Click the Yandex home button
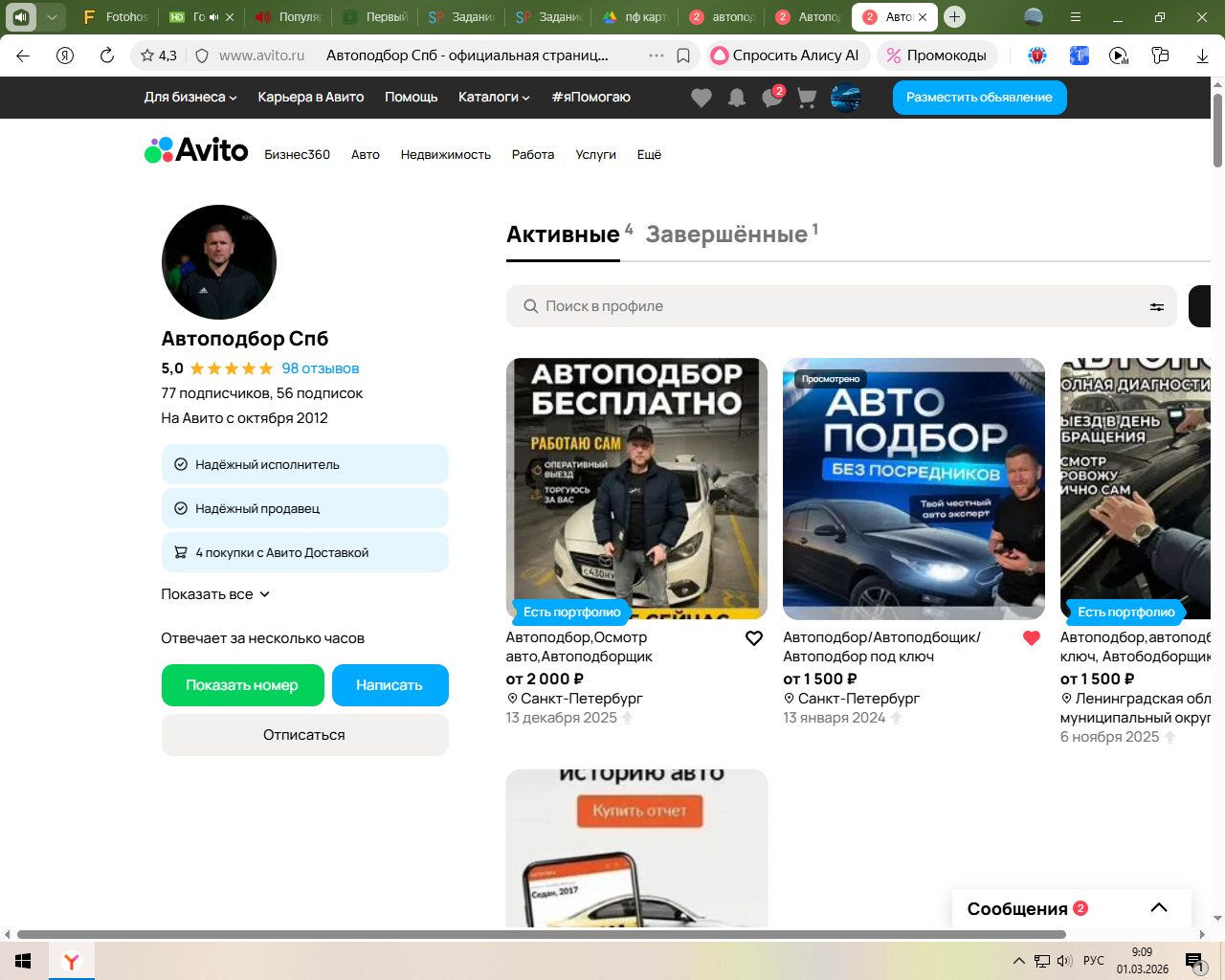The width and height of the screenshot is (1225, 980). 65,56
